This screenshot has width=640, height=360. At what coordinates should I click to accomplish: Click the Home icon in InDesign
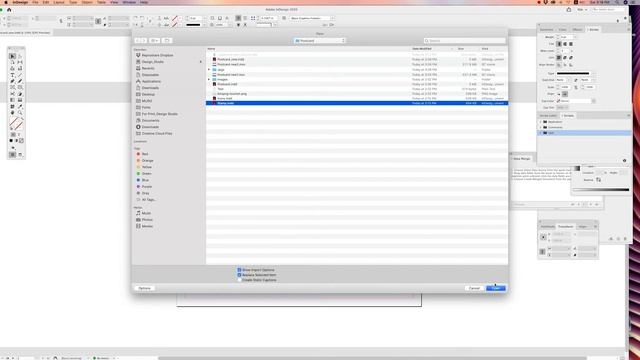[9, 10]
